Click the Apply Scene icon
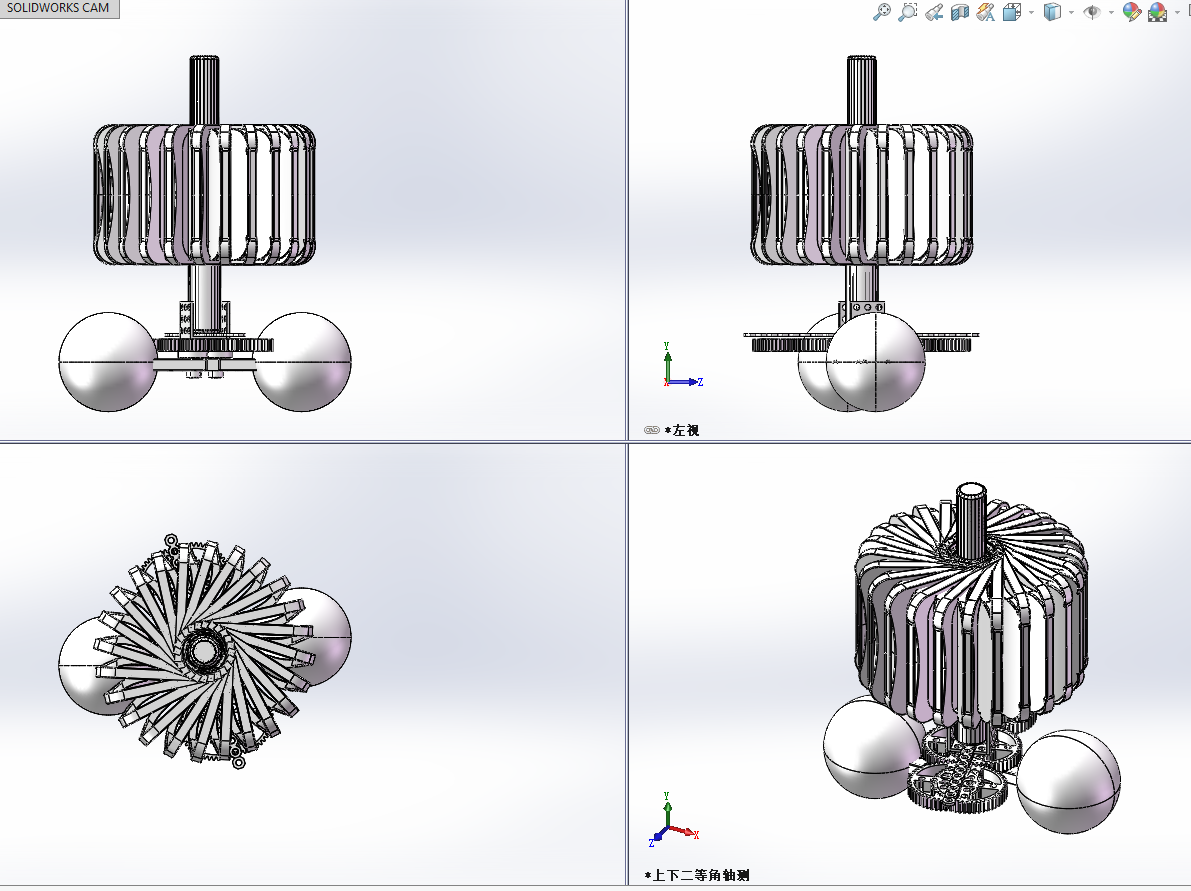Screen dimensions: 1191x891 tap(1158, 11)
